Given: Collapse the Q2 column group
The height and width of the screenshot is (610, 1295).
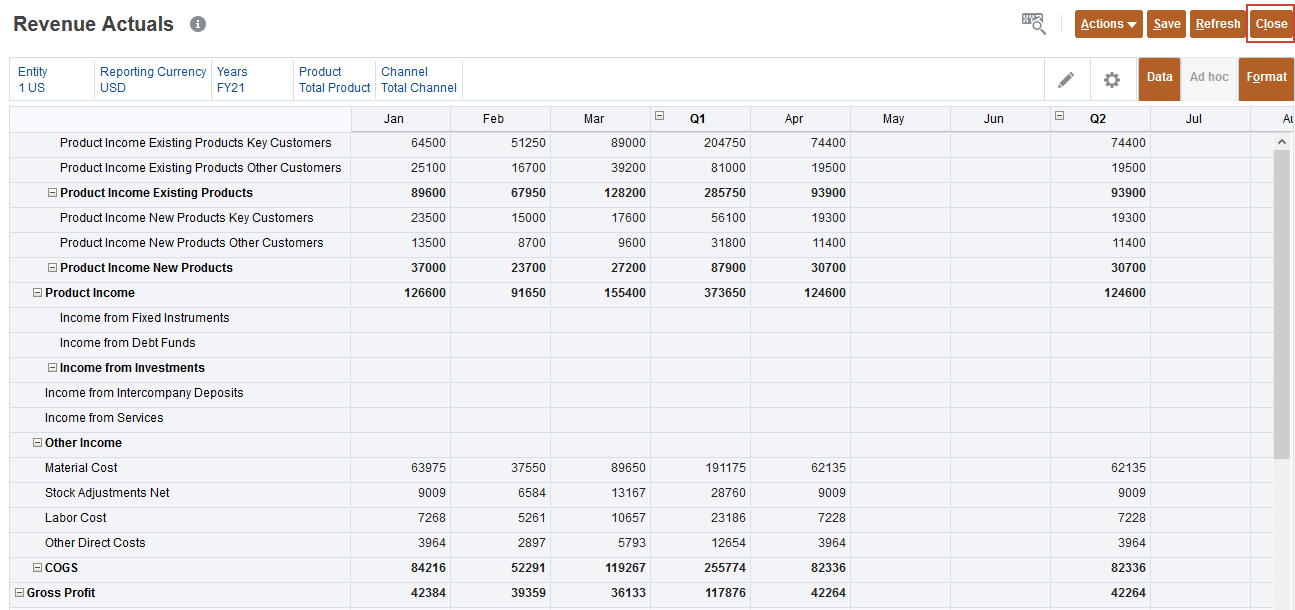Looking at the screenshot, I should click(x=1059, y=116).
